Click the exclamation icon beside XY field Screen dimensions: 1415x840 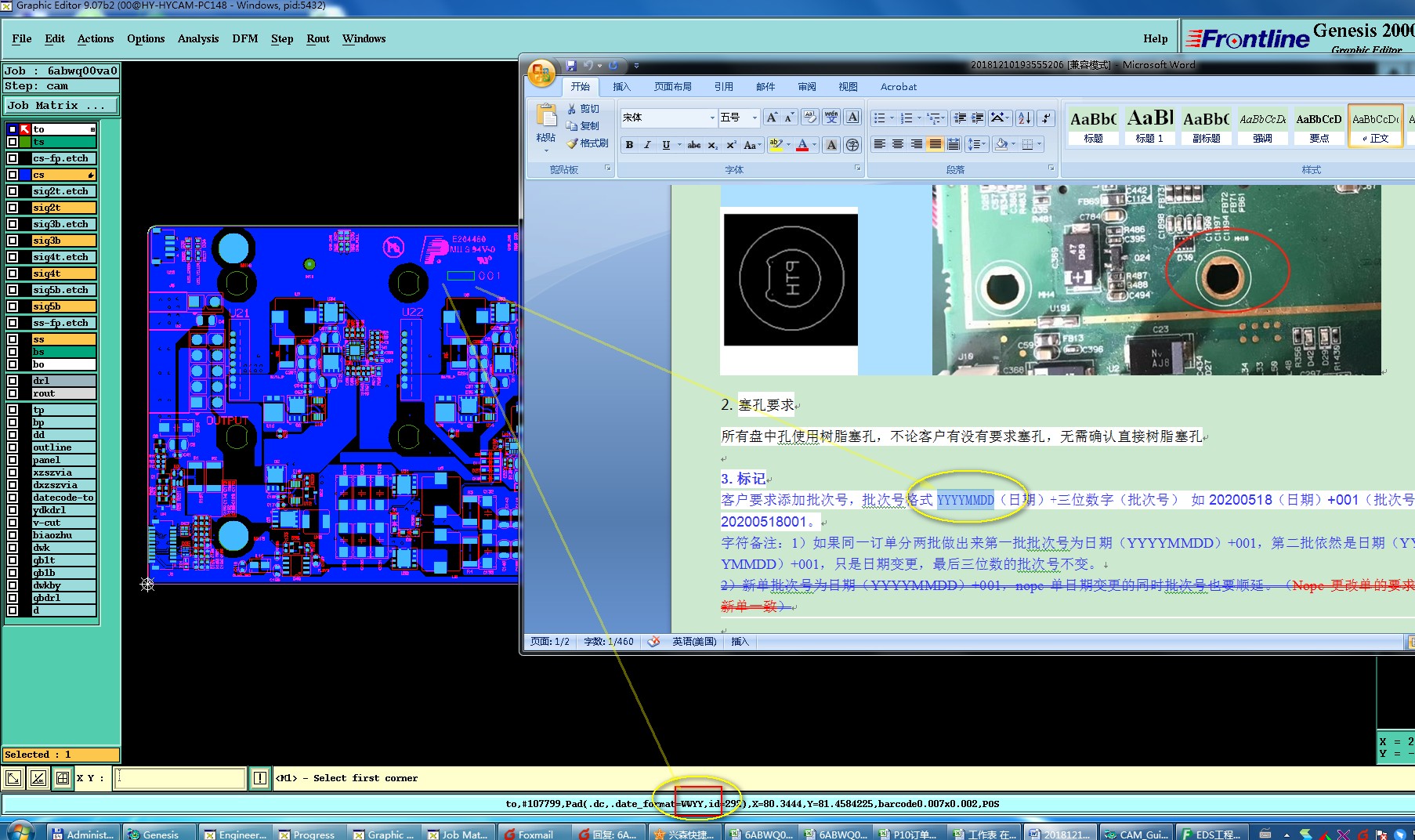coord(260,778)
